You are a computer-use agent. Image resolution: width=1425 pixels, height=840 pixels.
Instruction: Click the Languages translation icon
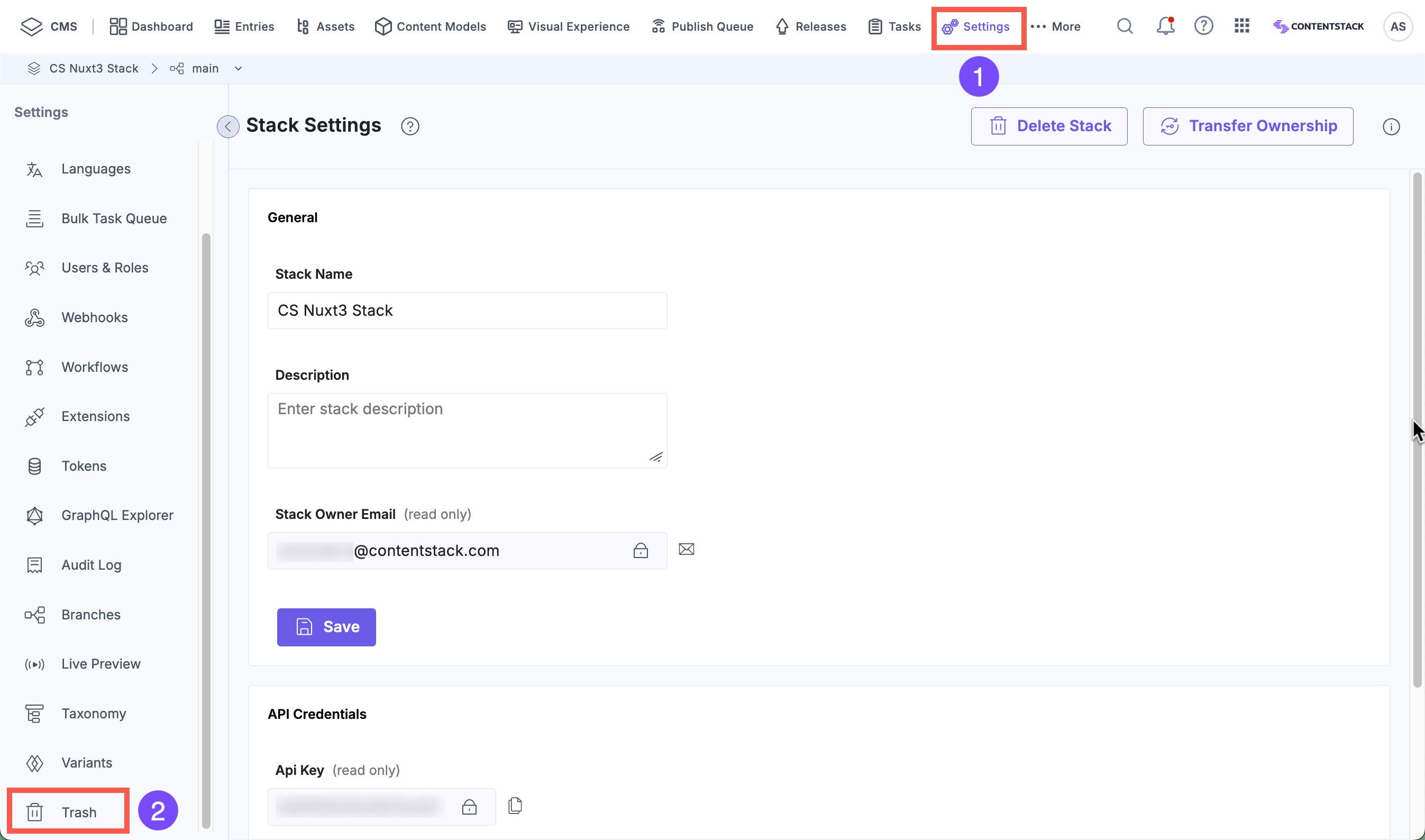coord(34,169)
